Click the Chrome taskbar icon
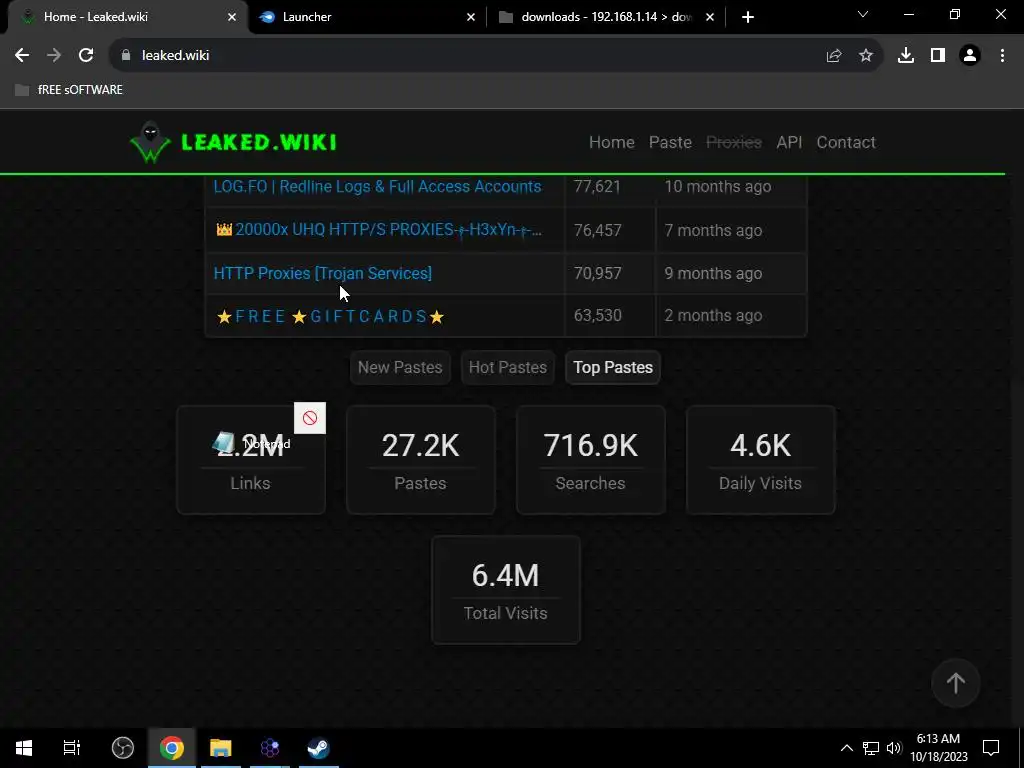Viewport: 1024px width, 768px height. point(172,748)
